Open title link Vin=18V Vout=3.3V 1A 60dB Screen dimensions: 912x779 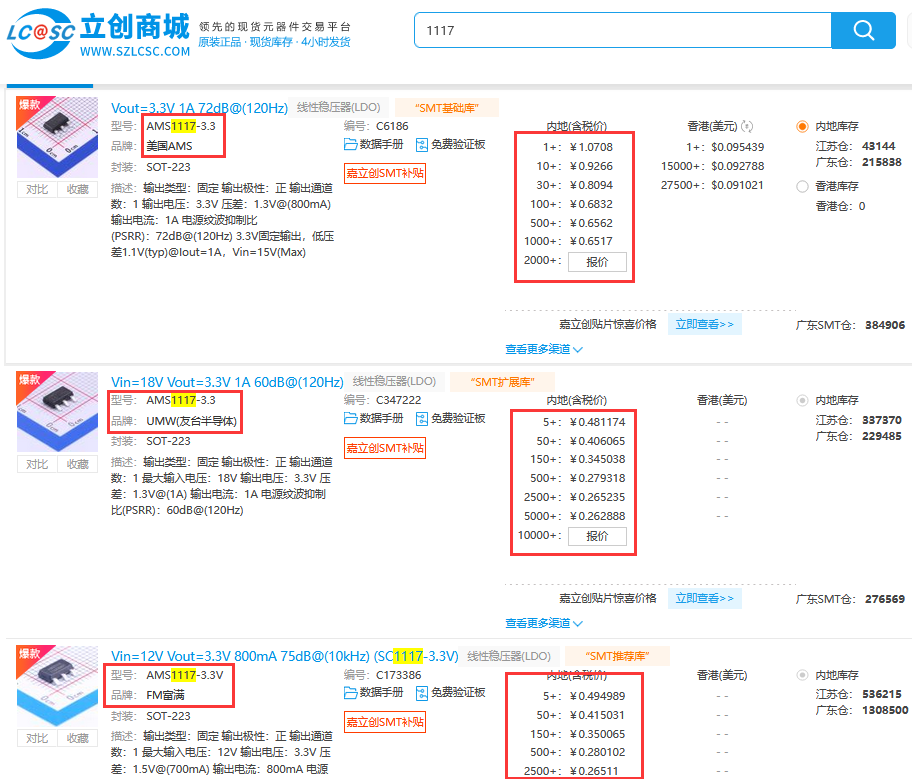coord(227,382)
